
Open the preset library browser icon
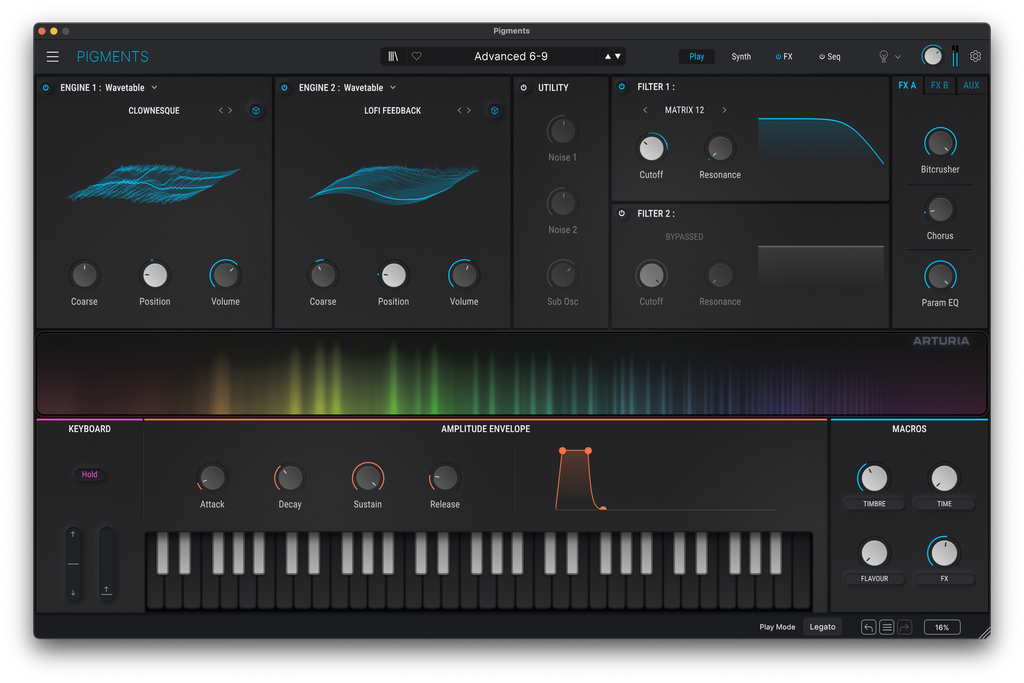point(393,56)
